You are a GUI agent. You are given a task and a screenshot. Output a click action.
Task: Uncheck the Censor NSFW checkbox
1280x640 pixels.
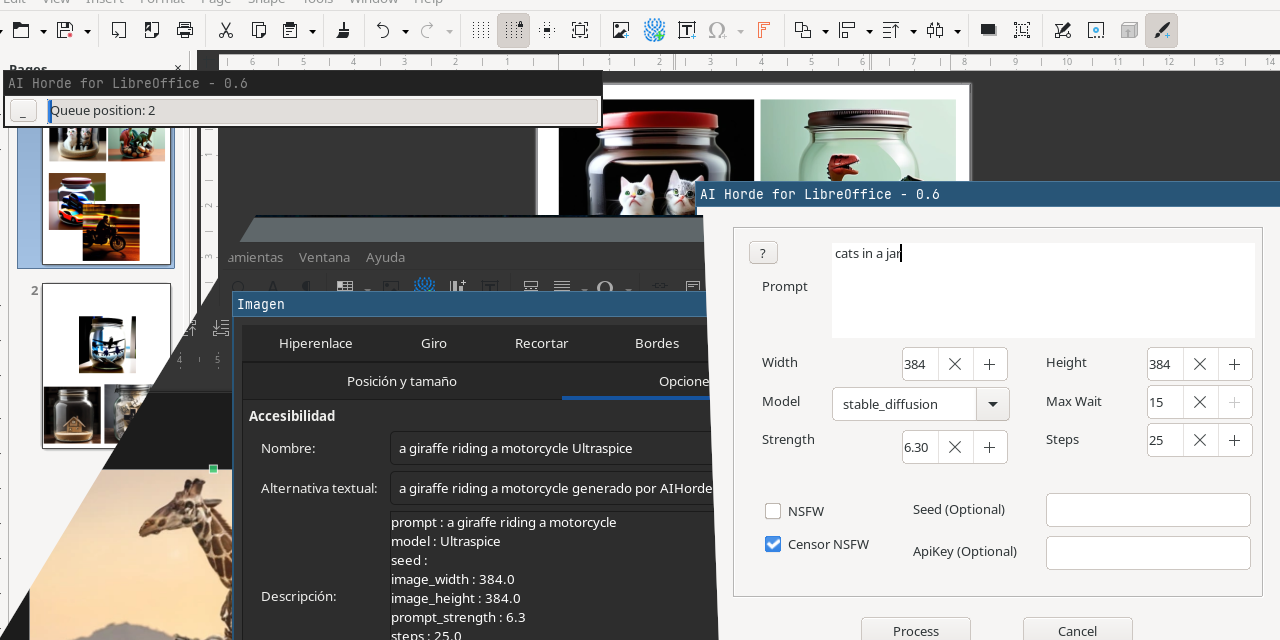click(x=773, y=544)
